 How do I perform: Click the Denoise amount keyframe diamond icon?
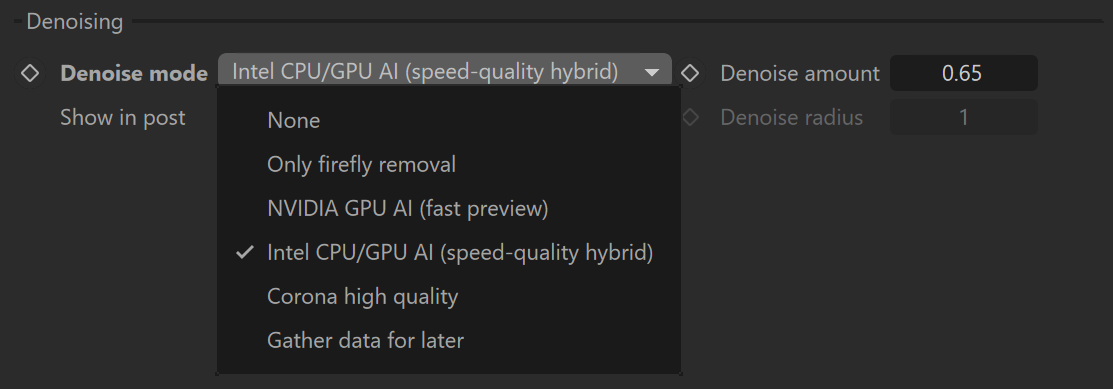pos(690,73)
